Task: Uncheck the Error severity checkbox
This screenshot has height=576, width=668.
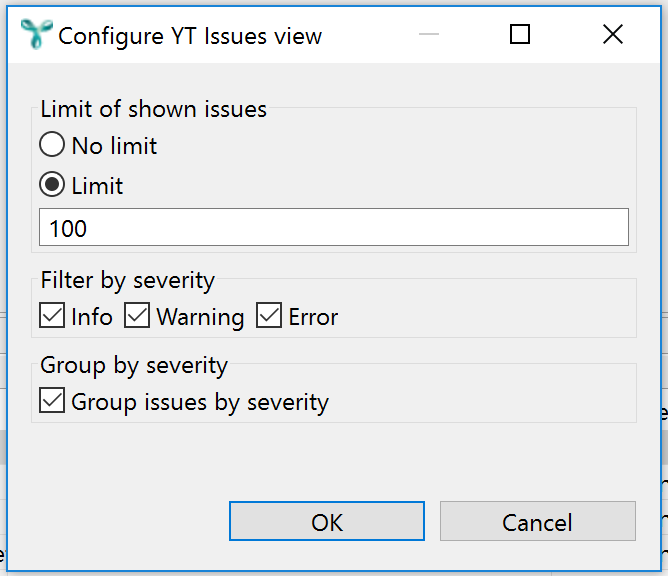Action: coord(269,315)
